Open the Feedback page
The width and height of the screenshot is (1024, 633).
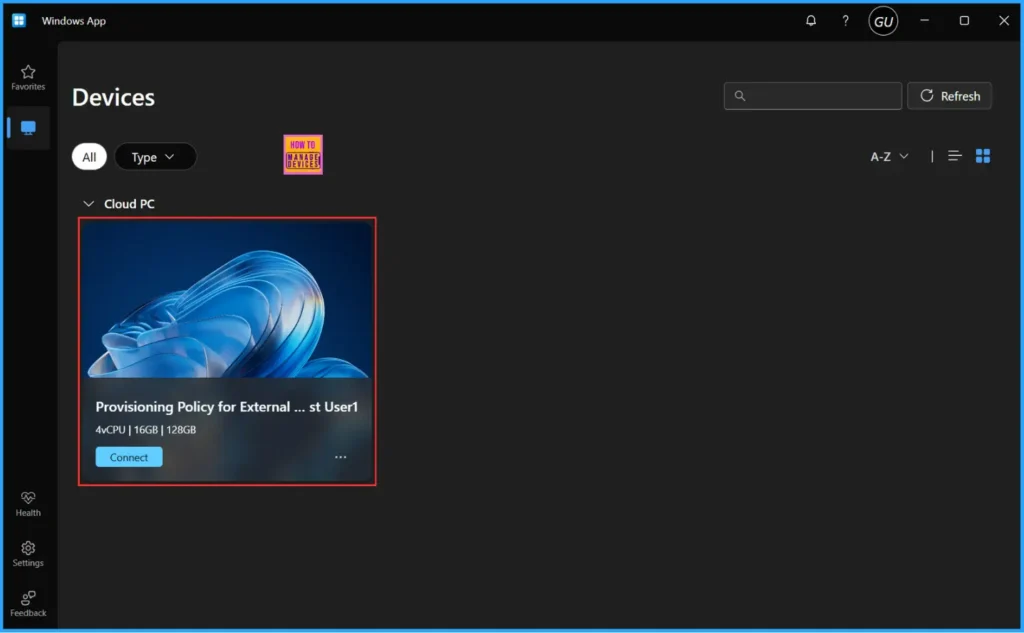pyautogui.click(x=28, y=603)
